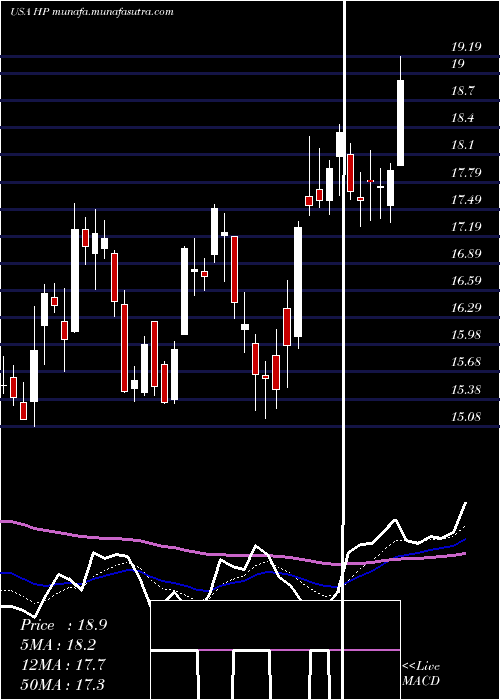This screenshot has height=700, width=500.
Task: Click the 19.19 price axis label
Action: tap(466, 46)
